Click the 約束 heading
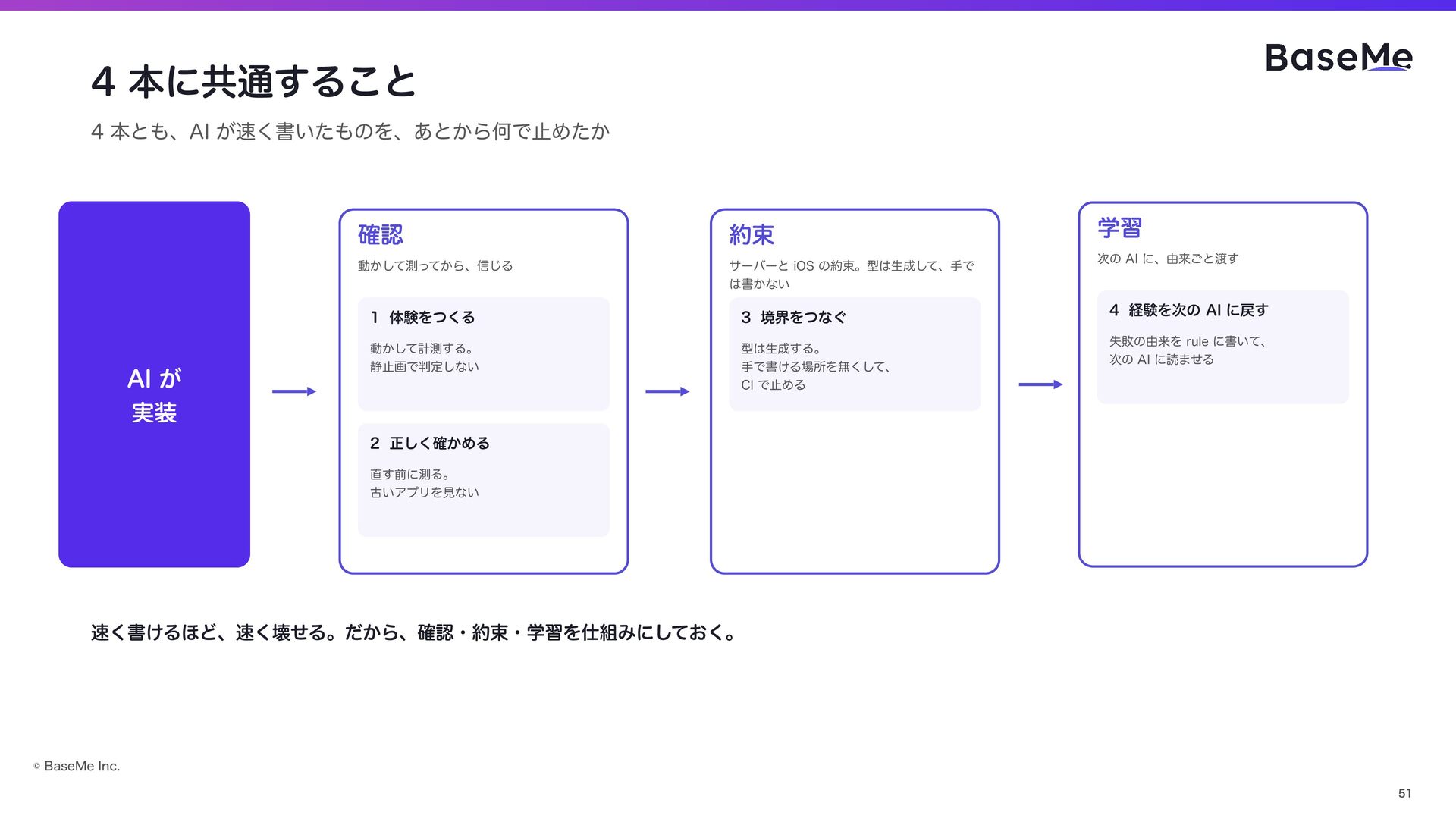This screenshot has width=1456, height=819. click(x=752, y=235)
